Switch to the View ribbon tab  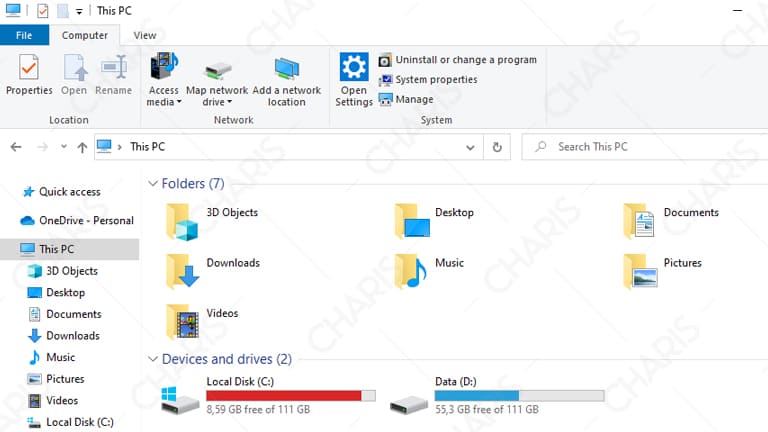pyautogui.click(x=145, y=35)
